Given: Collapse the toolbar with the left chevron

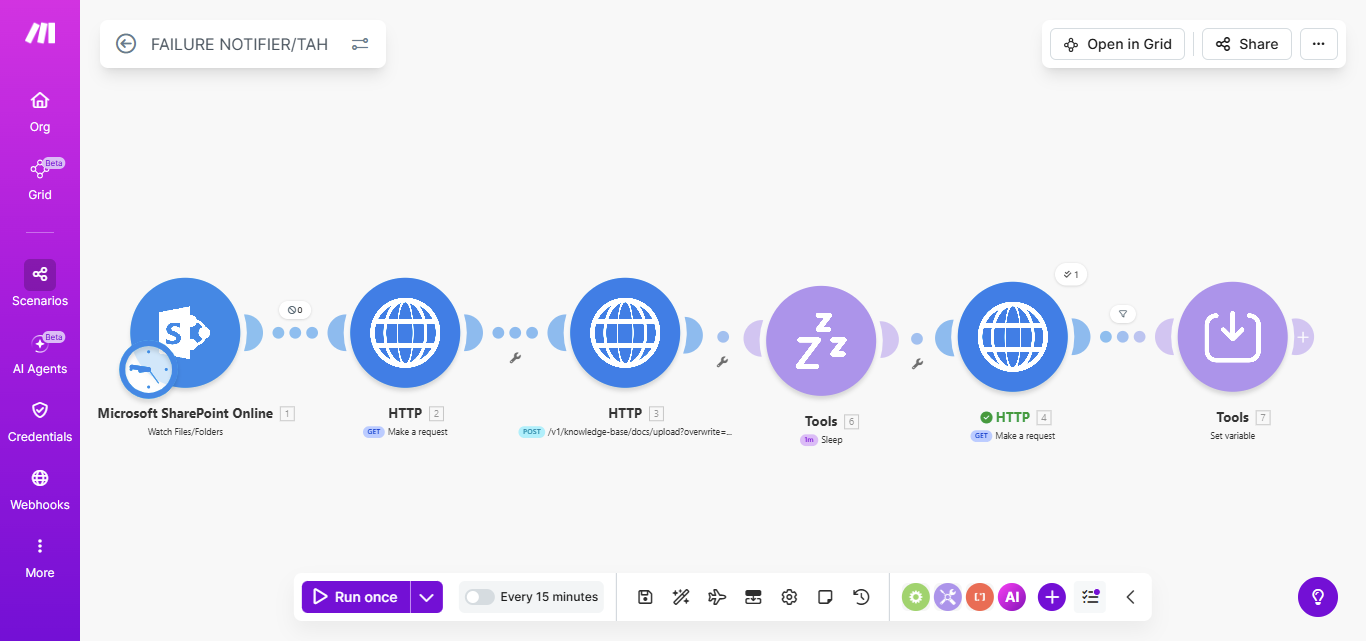Looking at the screenshot, I should click(x=1131, y=597).
